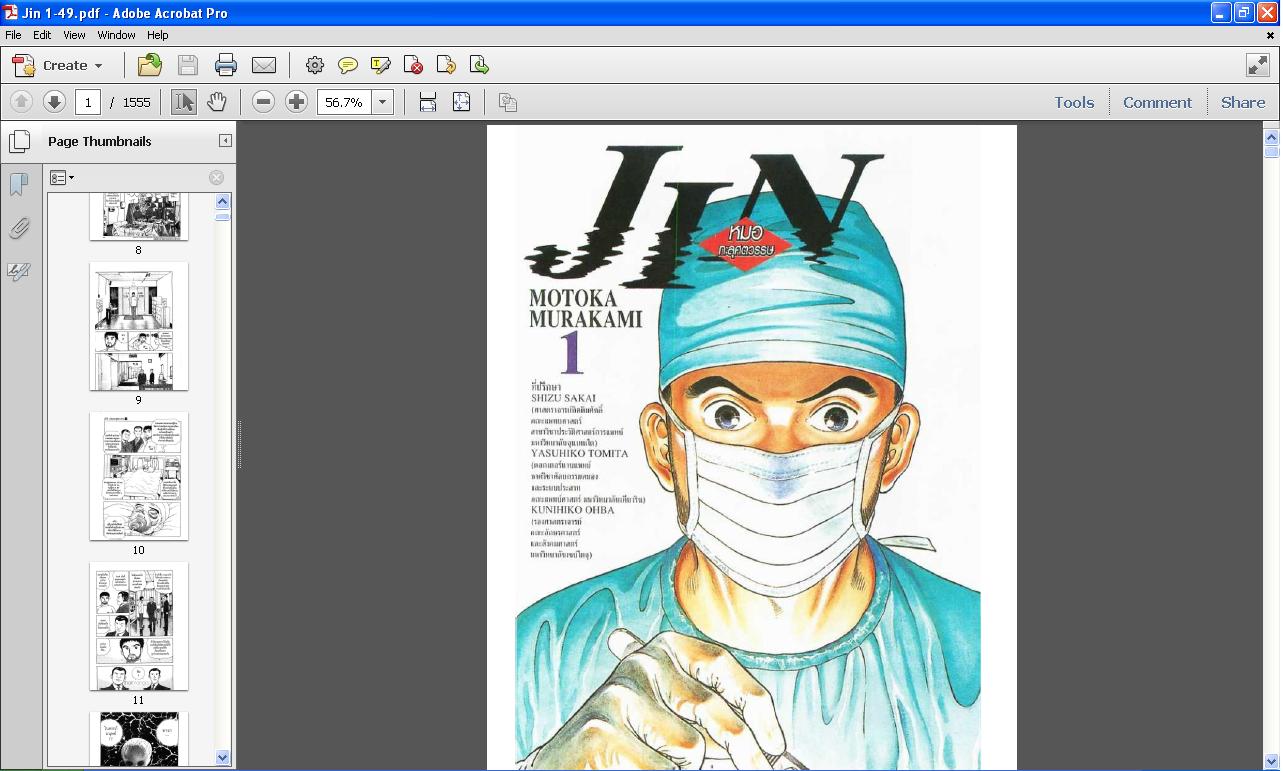Image resolution: width=1283 pixels, height=771 pixels.
Task: Activate the Hand pan tool
Action: 217,102
